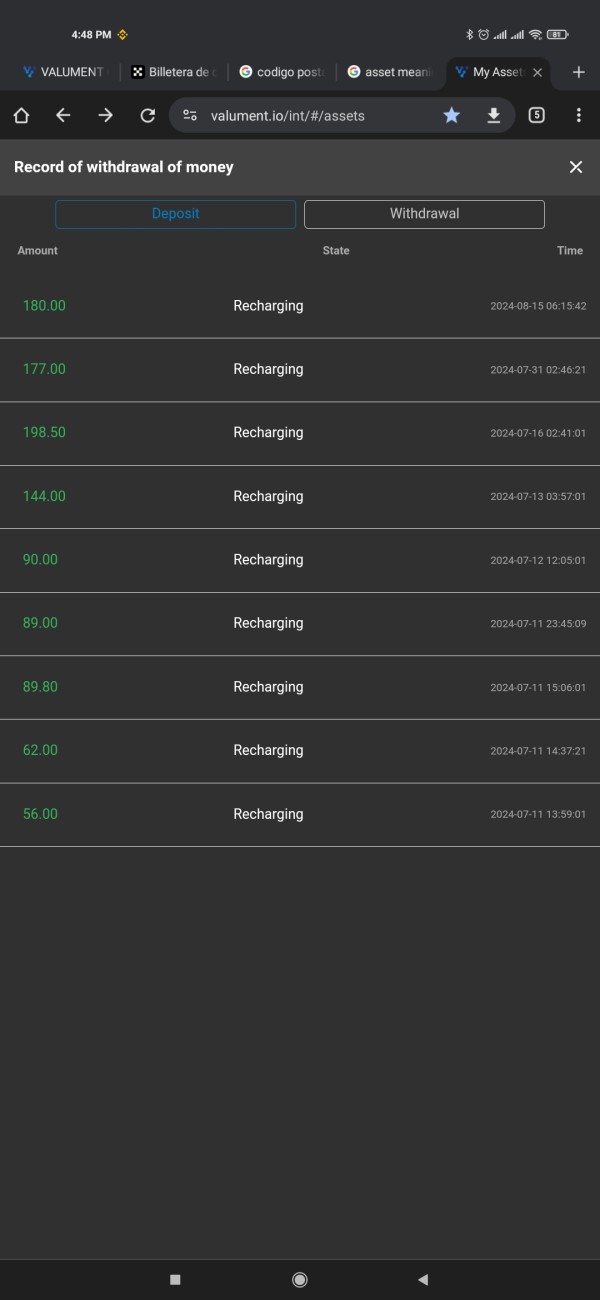The width and height of the screenshot is (600, 1300).
Task: Switch to the Deposit records
Action: point(176,214)
